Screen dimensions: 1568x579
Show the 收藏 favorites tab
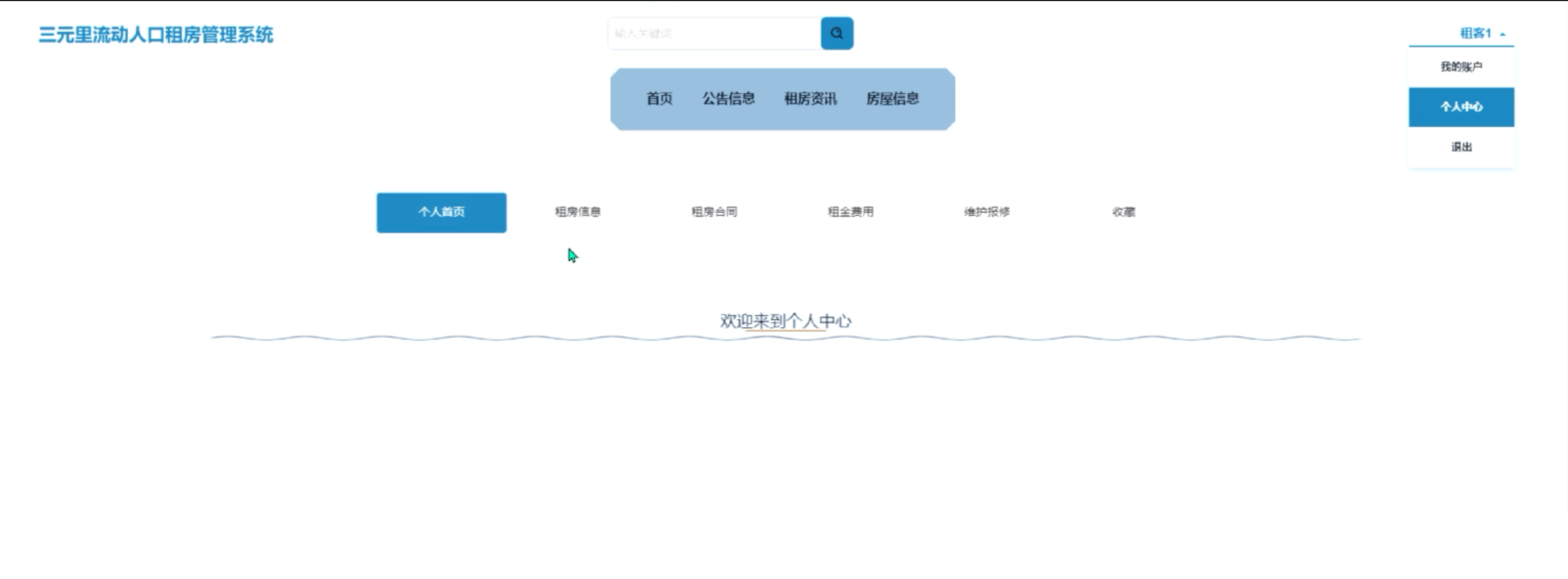tap(1123, 212)
